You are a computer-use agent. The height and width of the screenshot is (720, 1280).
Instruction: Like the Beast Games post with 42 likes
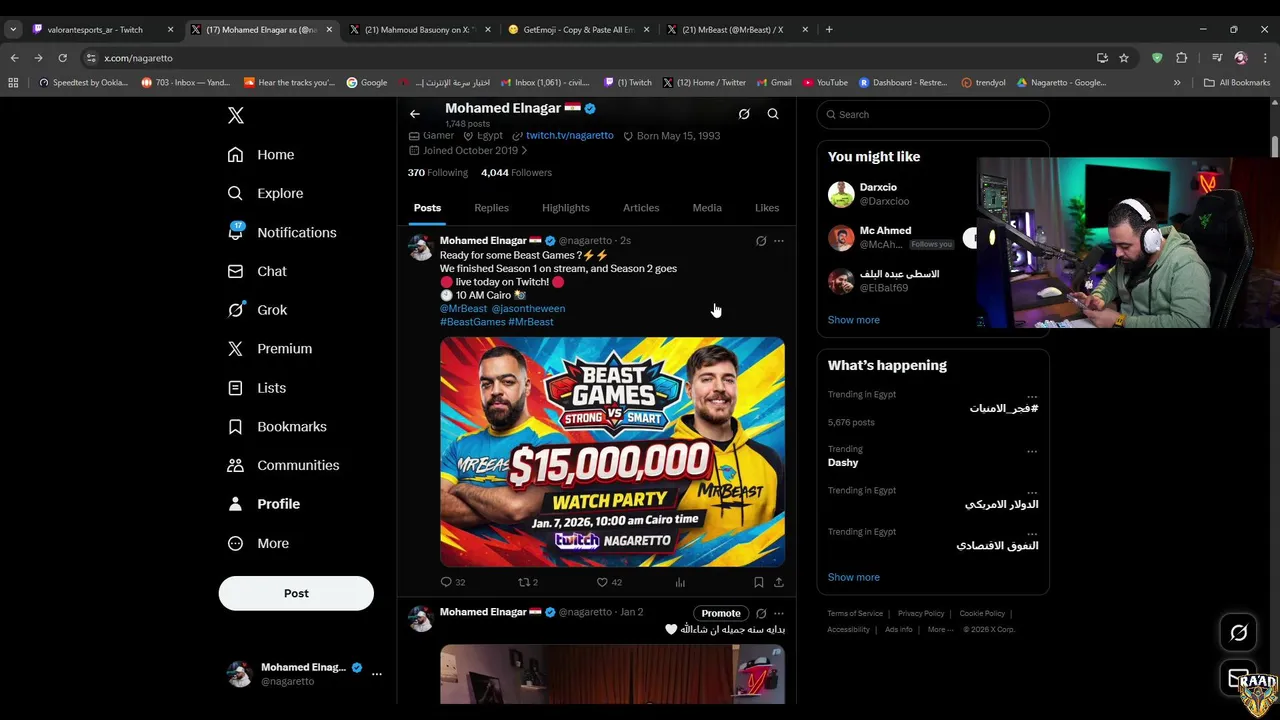pos(602,582)
